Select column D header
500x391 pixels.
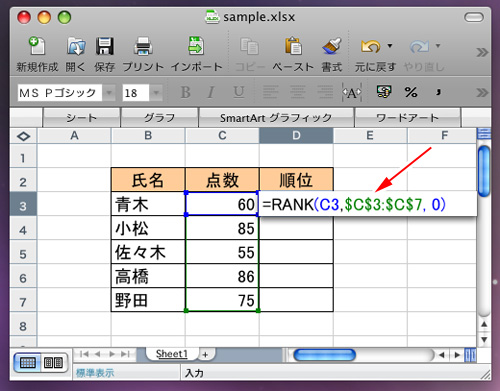coord(296,136)
